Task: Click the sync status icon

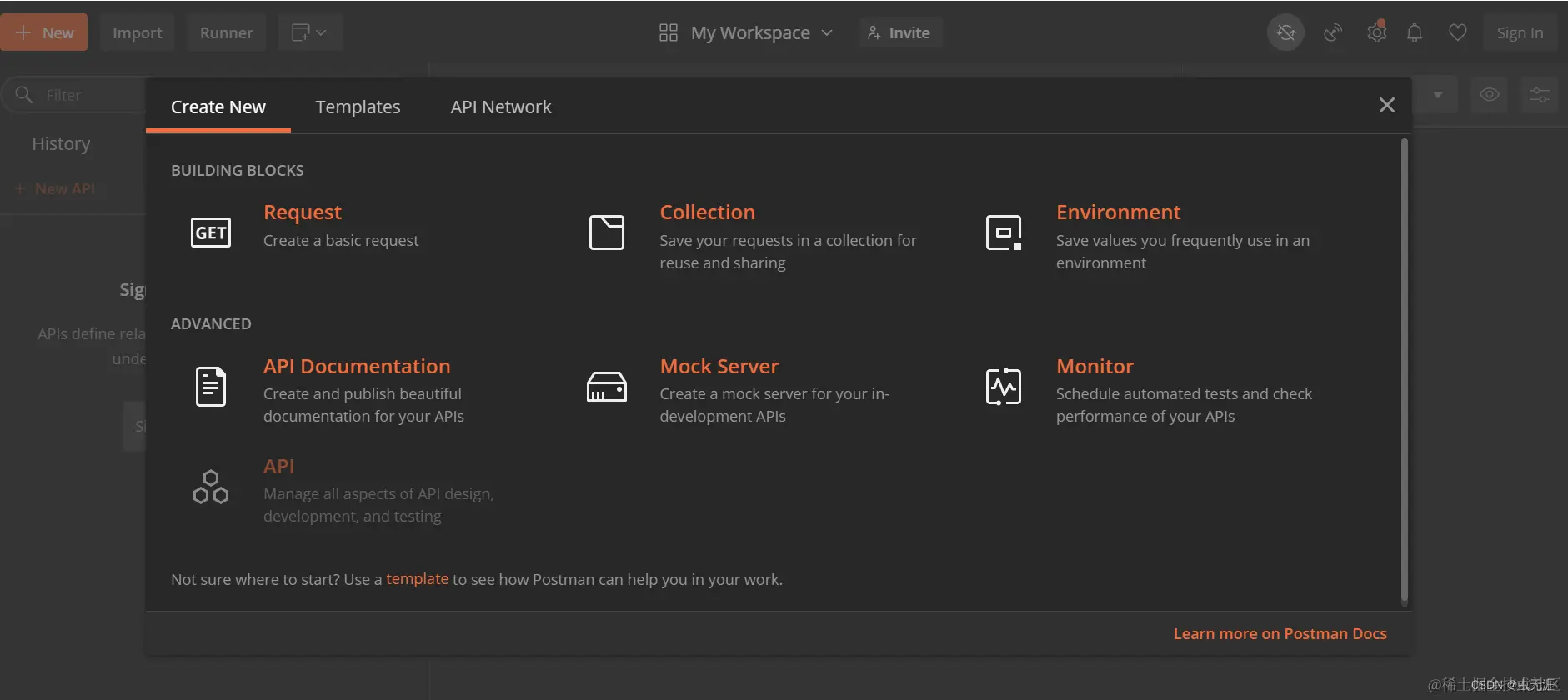Action: coord(1286,32)
